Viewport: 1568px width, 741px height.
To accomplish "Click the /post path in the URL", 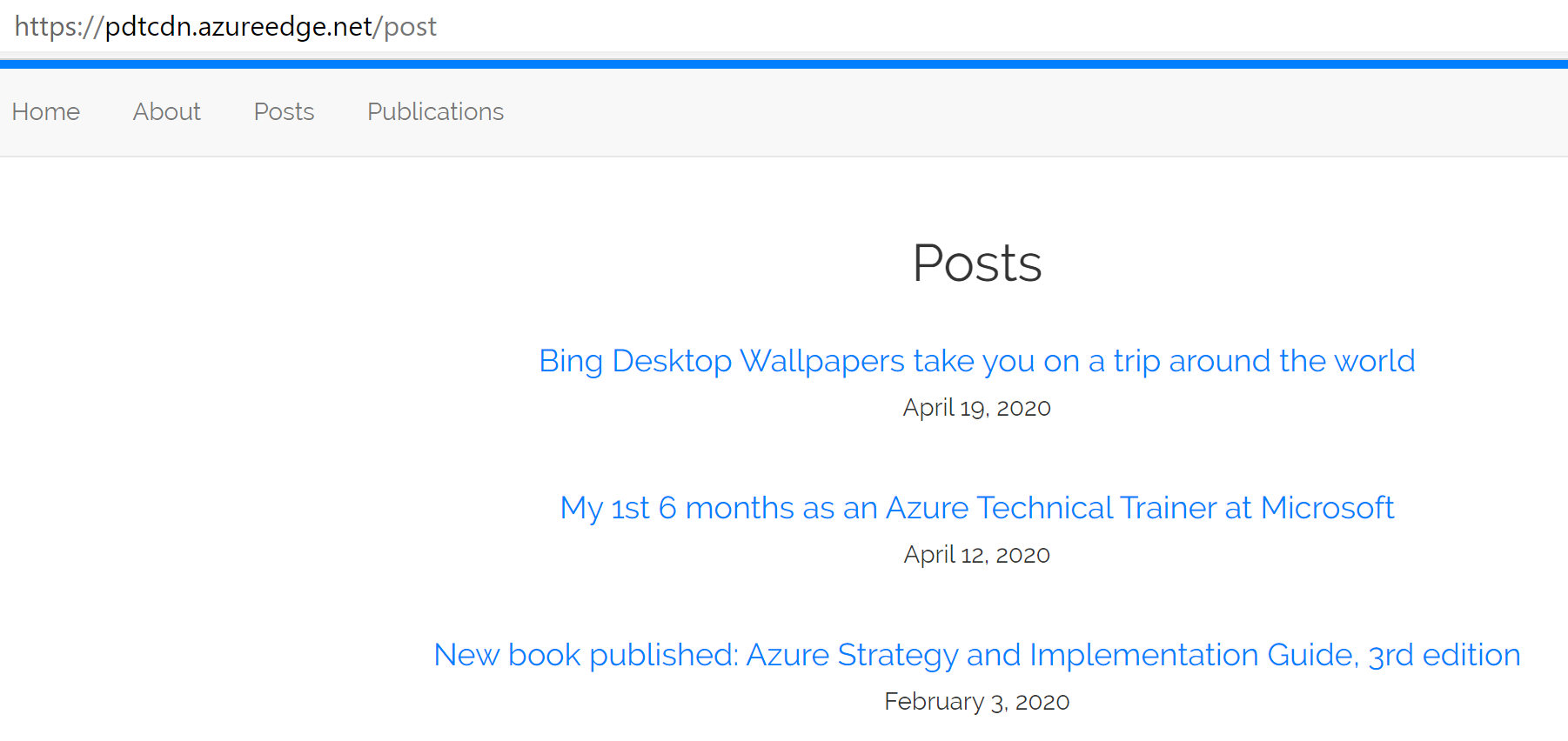I will point(407,27).
